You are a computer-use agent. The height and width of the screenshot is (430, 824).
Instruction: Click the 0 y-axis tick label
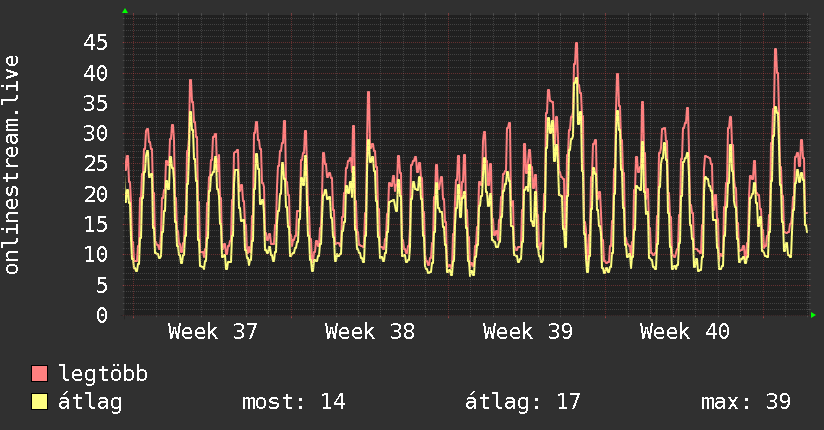[102, 315]
